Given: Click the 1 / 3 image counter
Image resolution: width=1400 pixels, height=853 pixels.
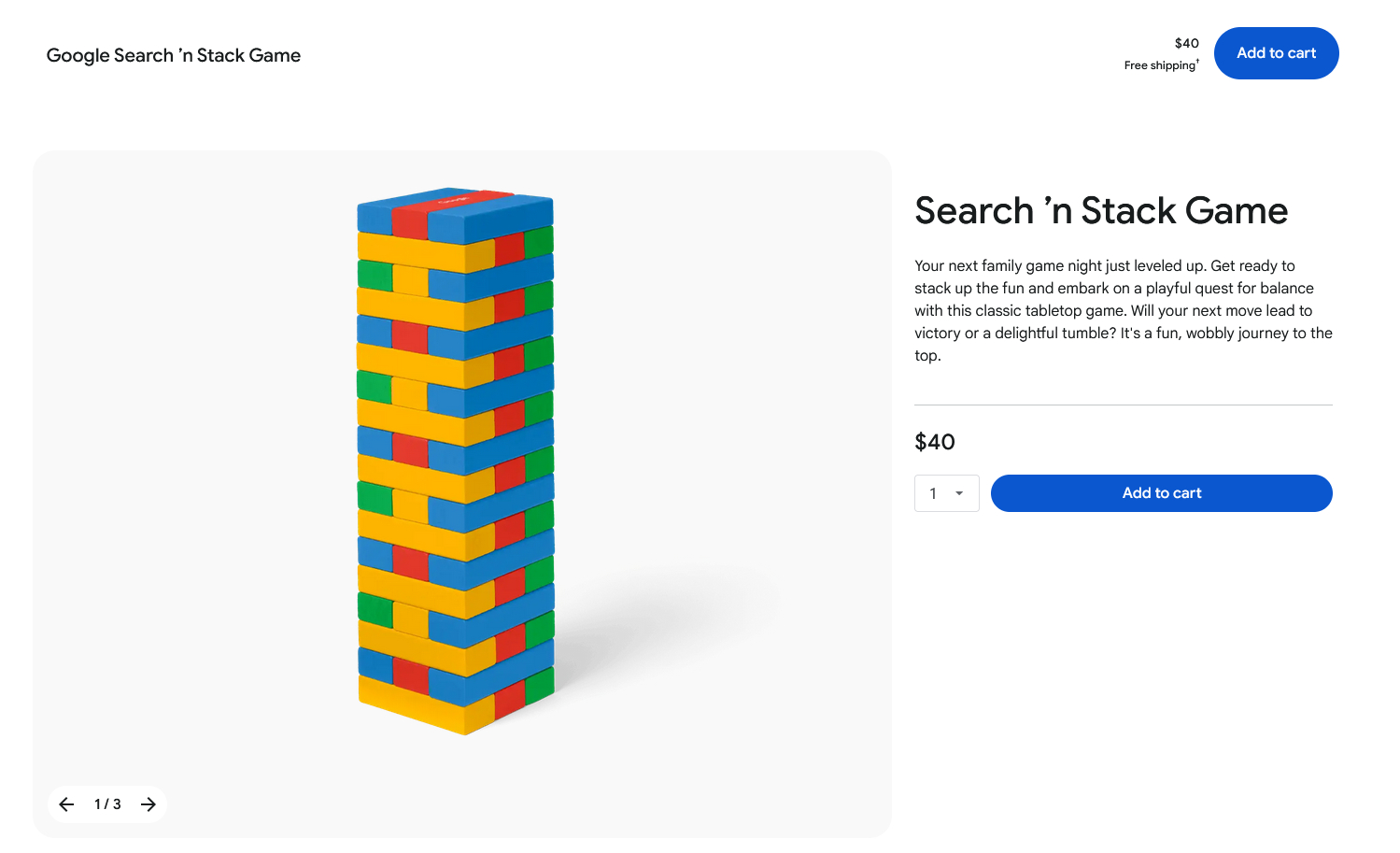Looking at the screenshot, I should pos(107,804).
